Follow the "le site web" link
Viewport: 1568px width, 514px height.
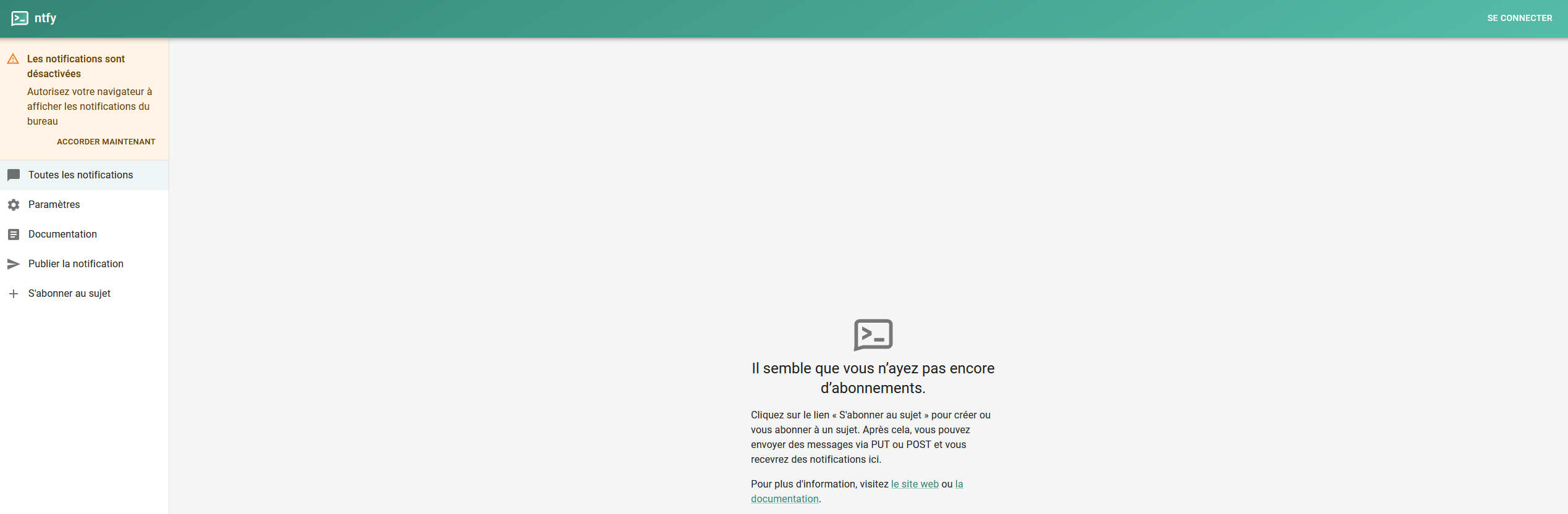(x=914, y=484)
